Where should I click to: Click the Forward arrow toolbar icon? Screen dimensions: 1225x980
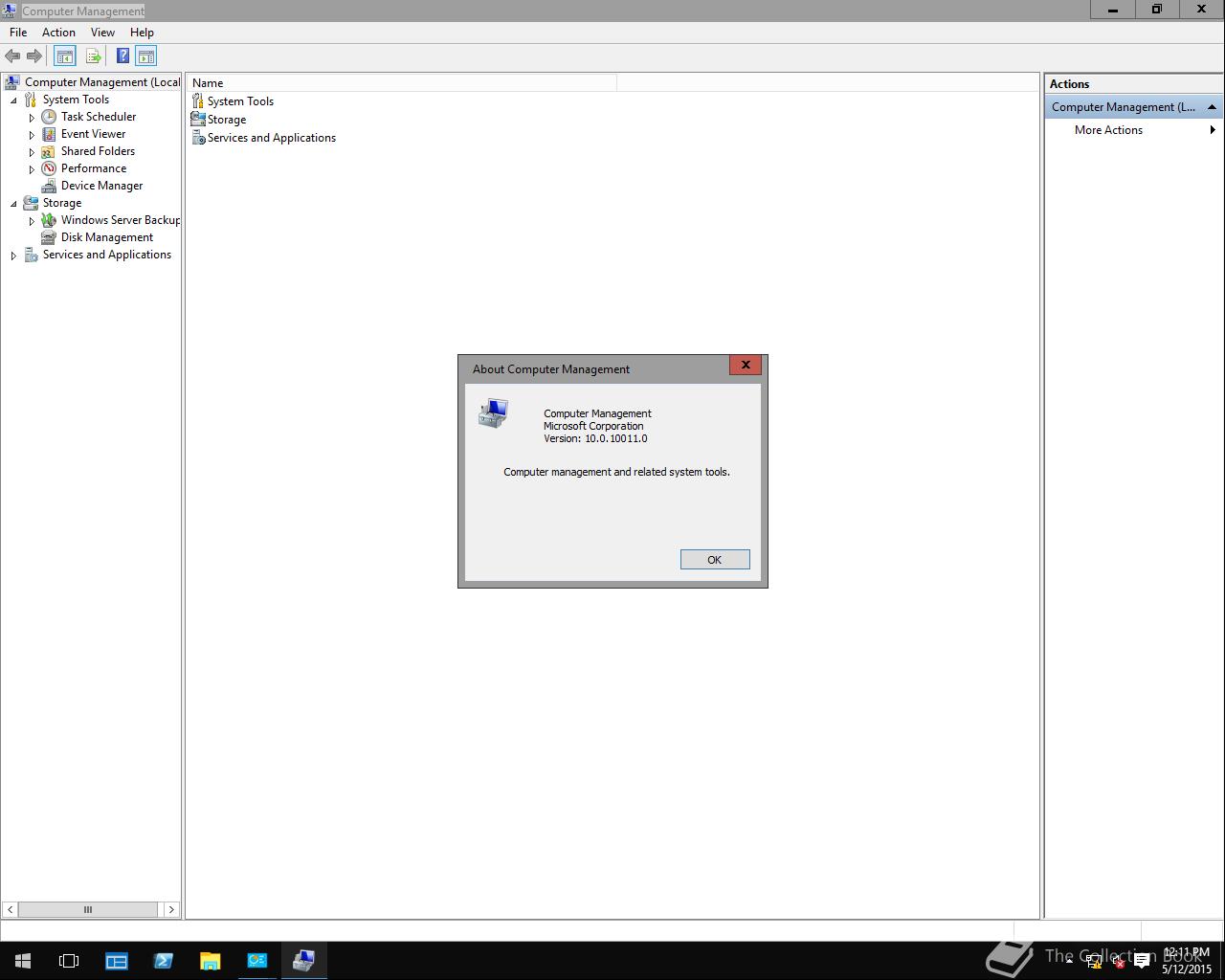(33, 56)
